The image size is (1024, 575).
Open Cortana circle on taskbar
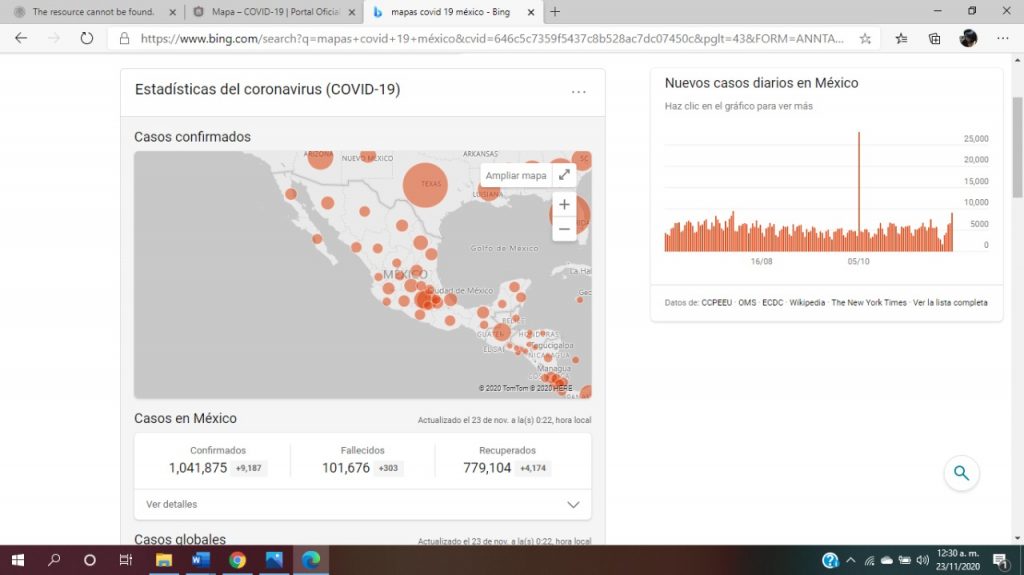pos(89,560)
